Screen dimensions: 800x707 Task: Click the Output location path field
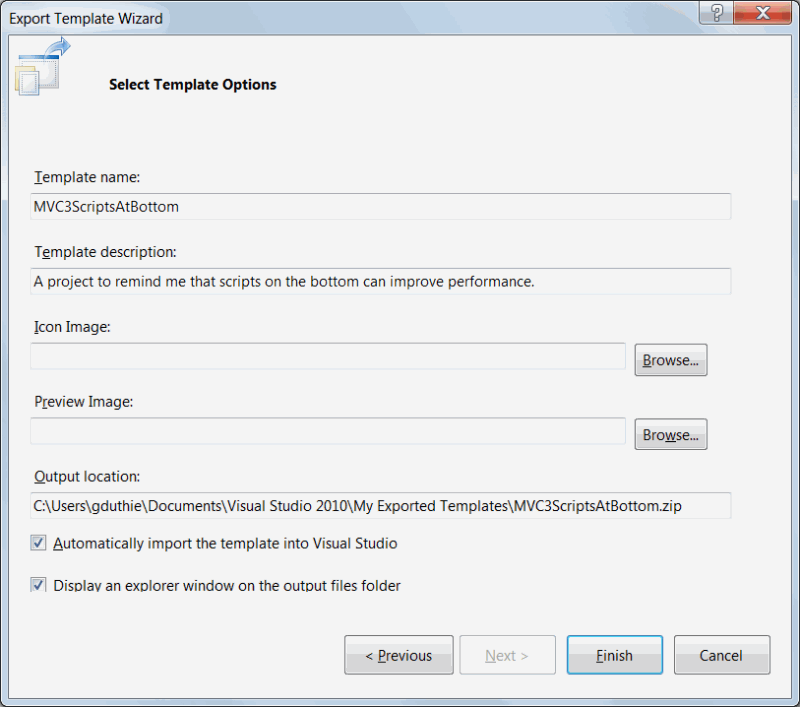coord(380,506)
